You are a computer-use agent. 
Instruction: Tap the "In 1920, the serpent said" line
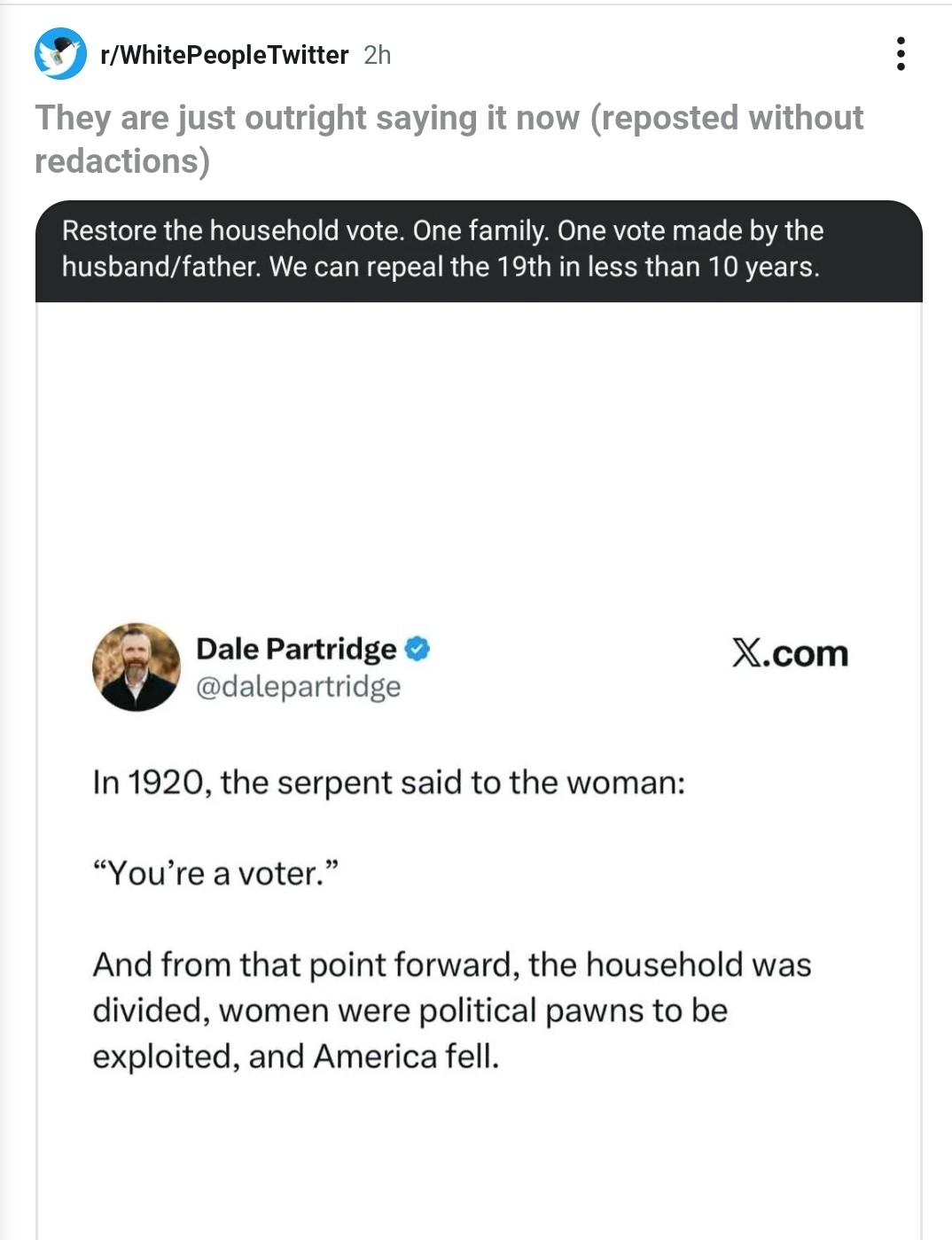coord(388,783)
